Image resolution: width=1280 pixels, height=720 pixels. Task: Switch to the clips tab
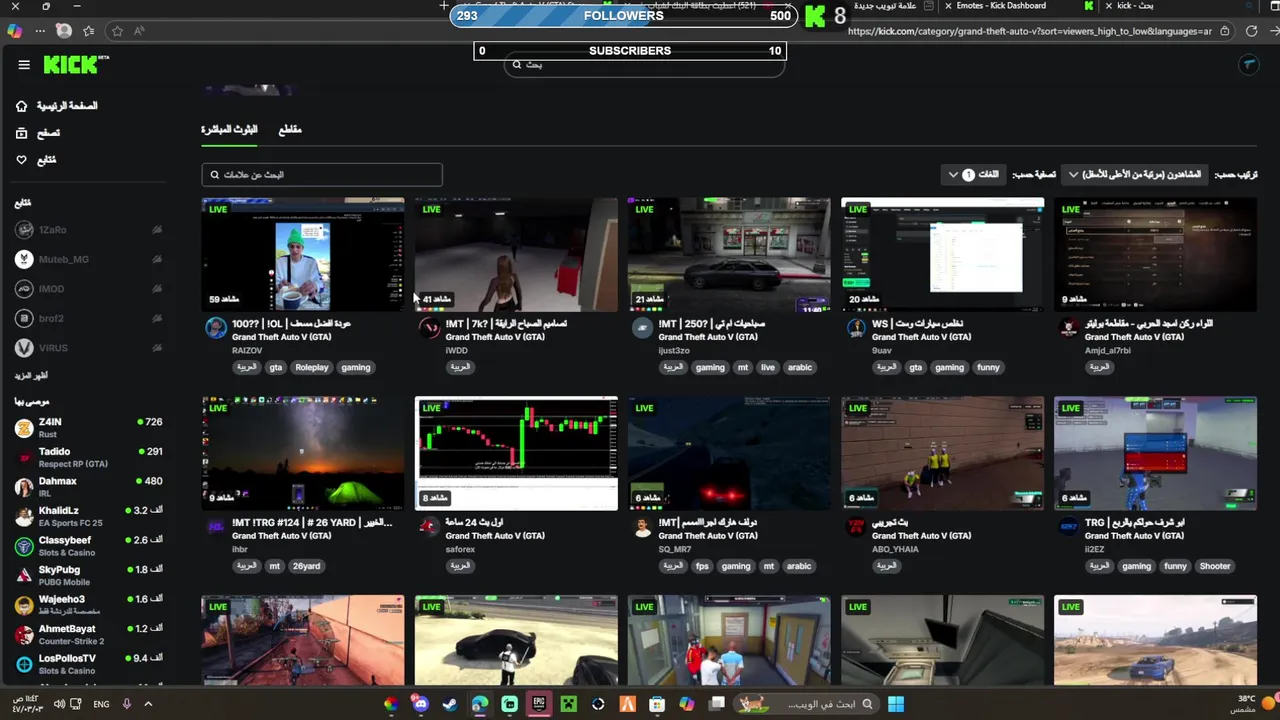(290, 130)
